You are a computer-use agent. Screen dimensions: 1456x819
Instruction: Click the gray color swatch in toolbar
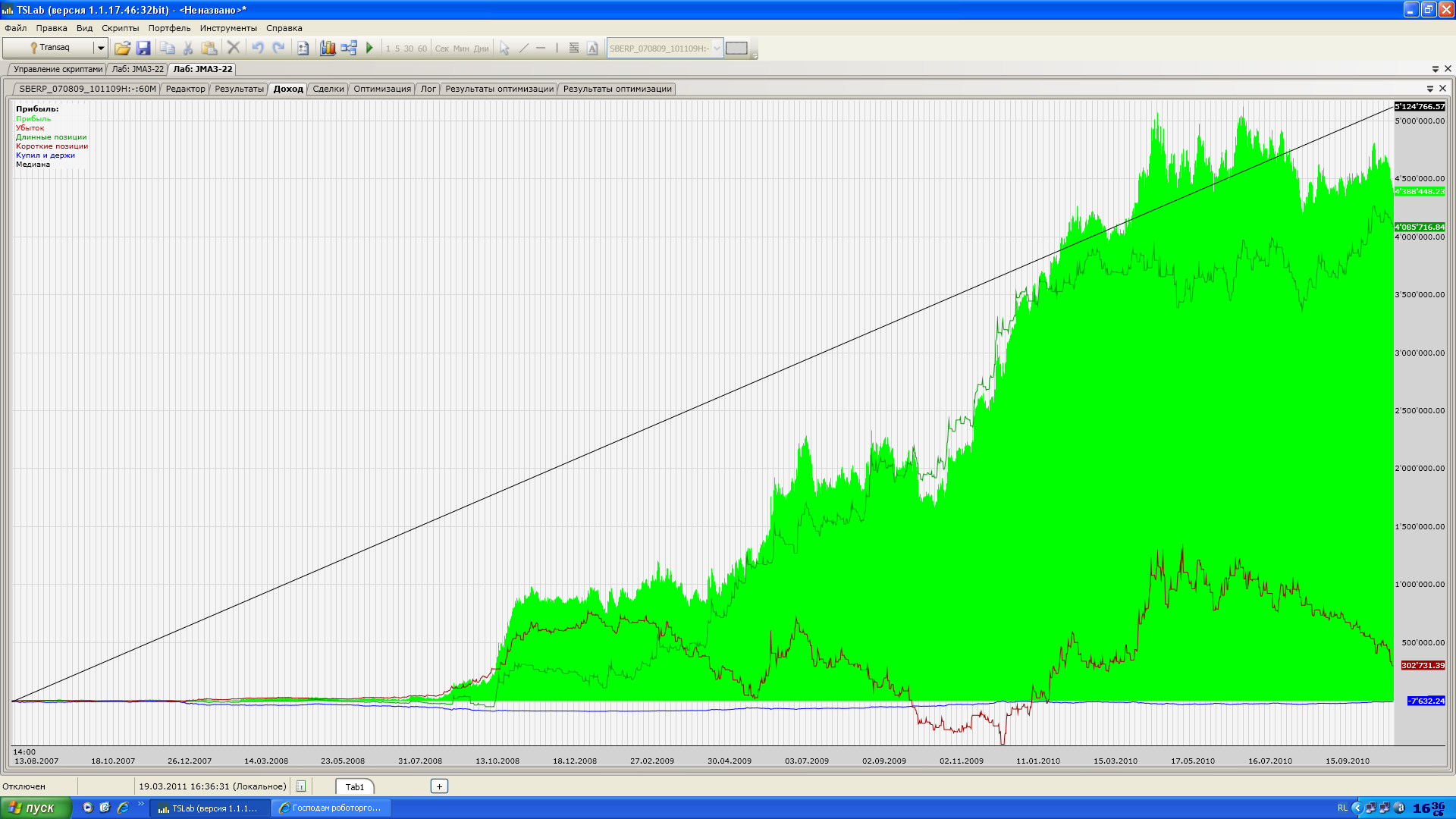(x=736, y=48)
